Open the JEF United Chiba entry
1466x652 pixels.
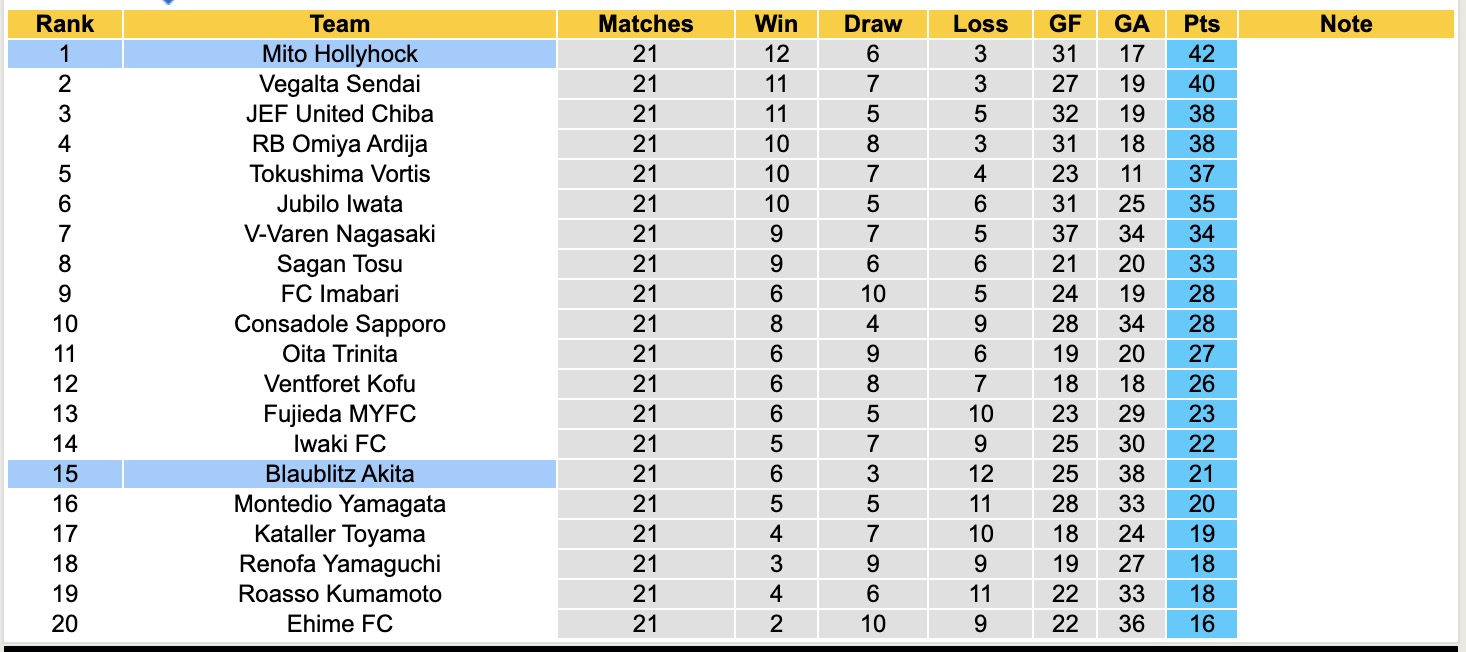340,114
